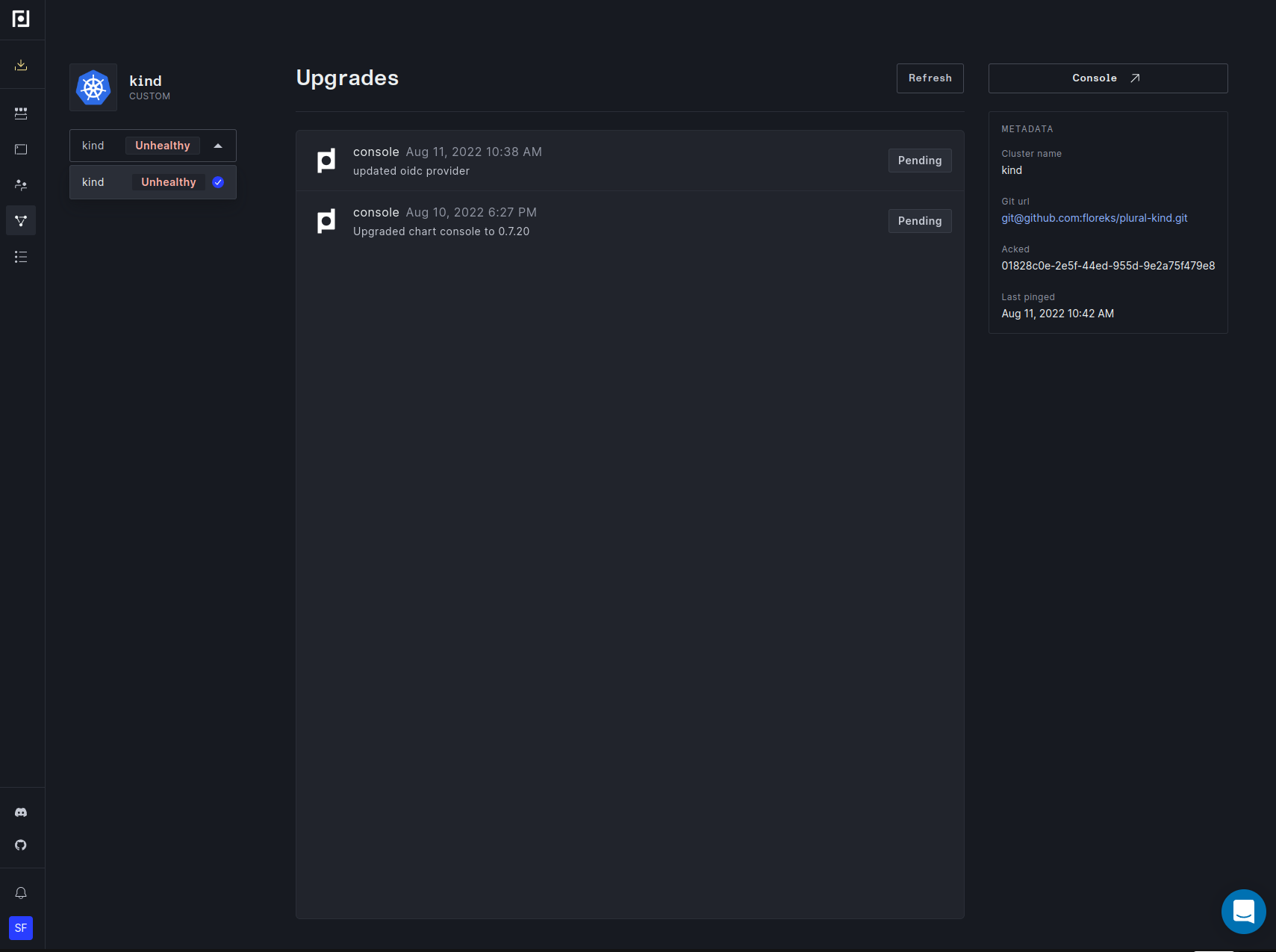Click the 'Aug 11, 2022 10:38 AM' upgrade timestamp
Image resolution: width=1276 pixels, height=952 pixels.
pyautogui.click(x=474, y=152)
